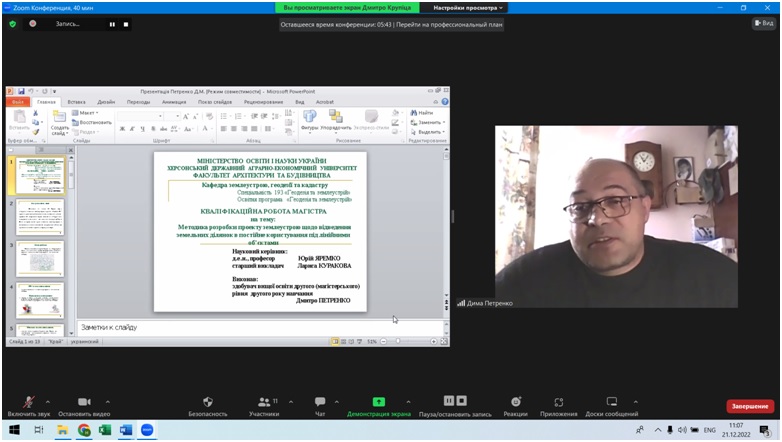
Task: Open Acrobat ribbon tab
Action: tap(325, 102)
